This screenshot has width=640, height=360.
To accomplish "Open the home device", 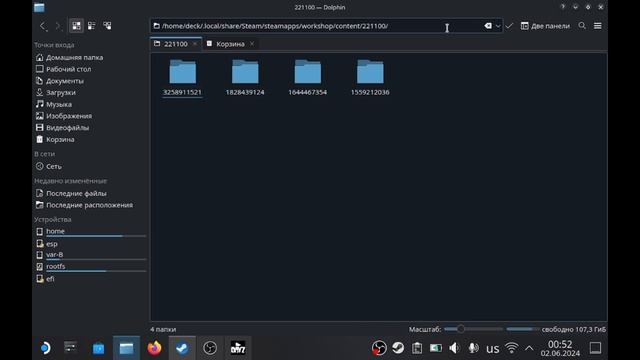I will click(x=90, y=231).
